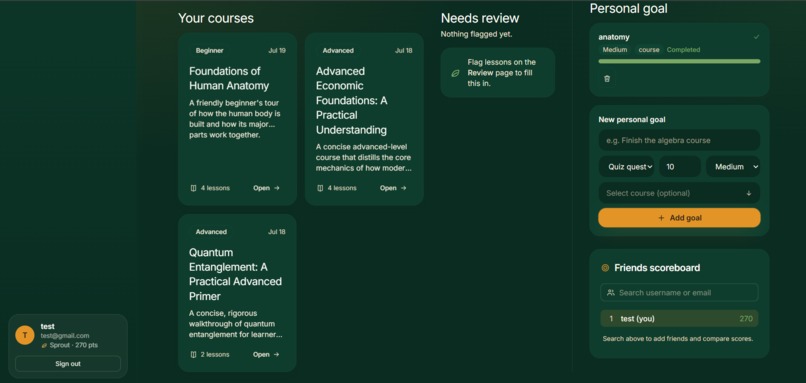806x383 pixels.
Task: Click the Completed status on anatomy goal
Action: (x=683, y=50)
